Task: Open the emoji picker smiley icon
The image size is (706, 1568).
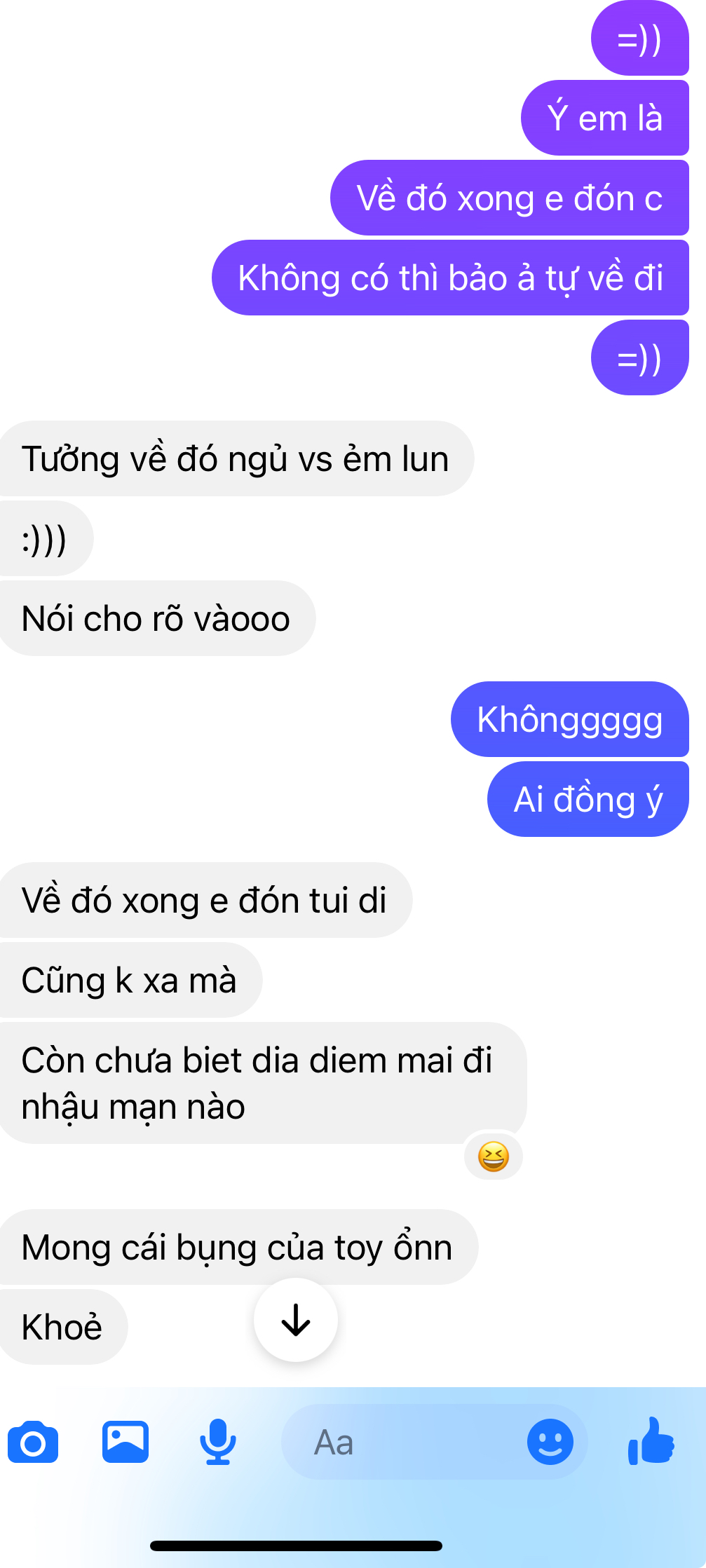Action: point(550,1442)
